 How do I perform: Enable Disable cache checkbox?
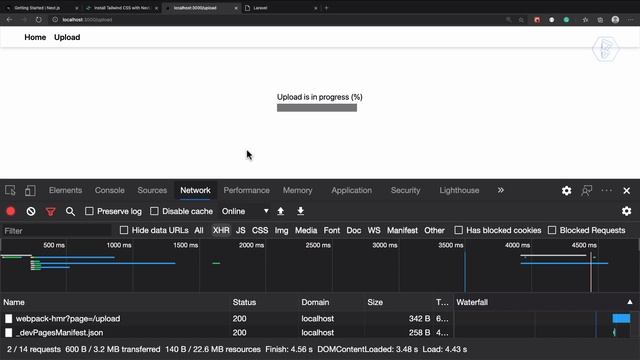154,211
